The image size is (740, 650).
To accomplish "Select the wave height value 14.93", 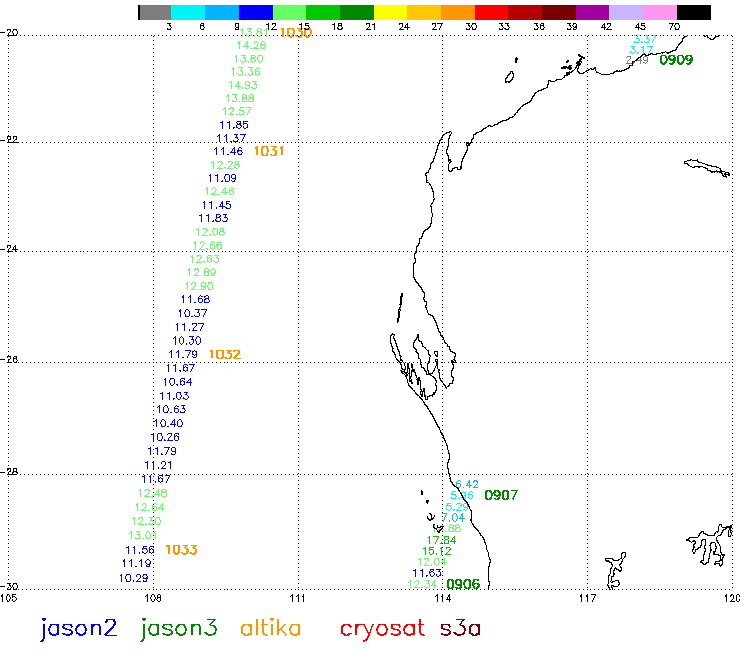I will (x=243, y=85).
